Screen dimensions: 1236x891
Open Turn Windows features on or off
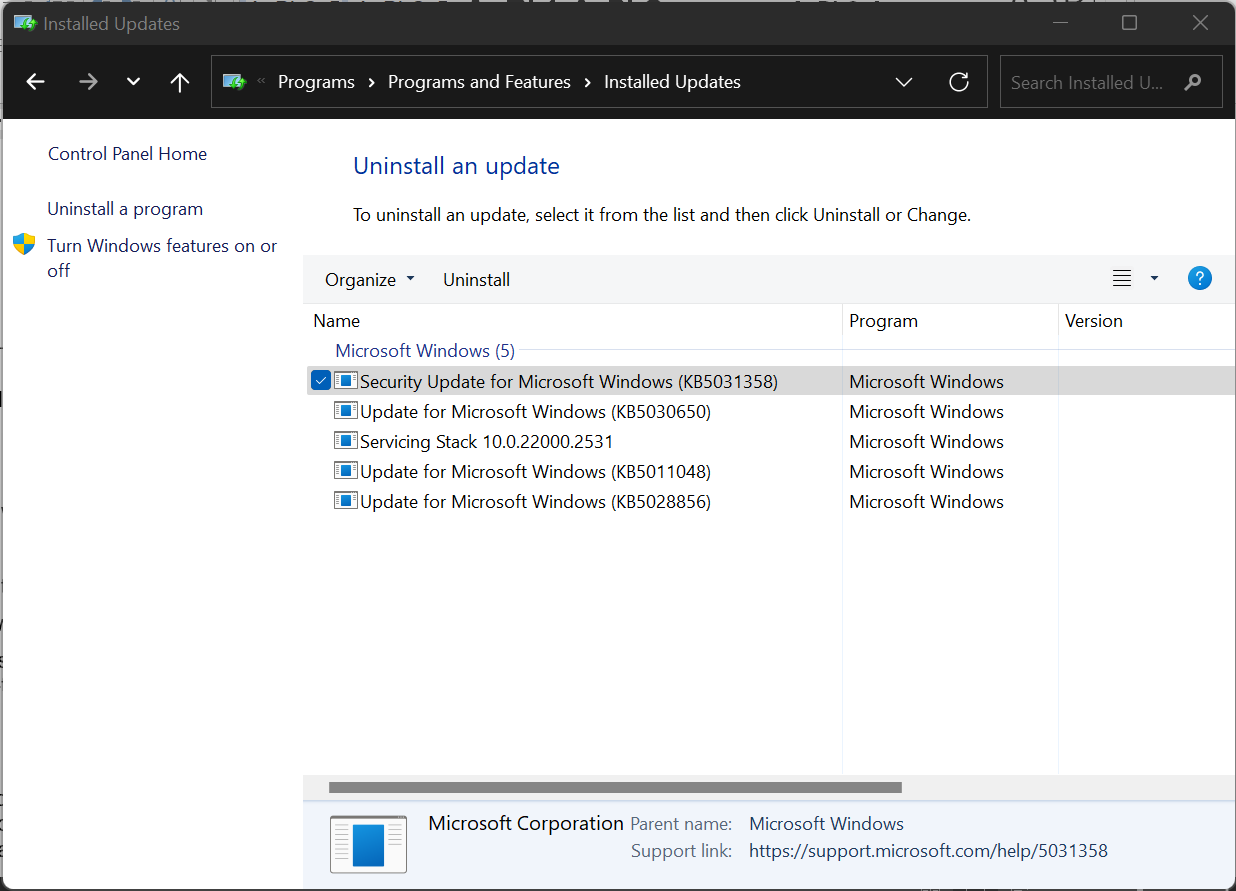(162, 258)
